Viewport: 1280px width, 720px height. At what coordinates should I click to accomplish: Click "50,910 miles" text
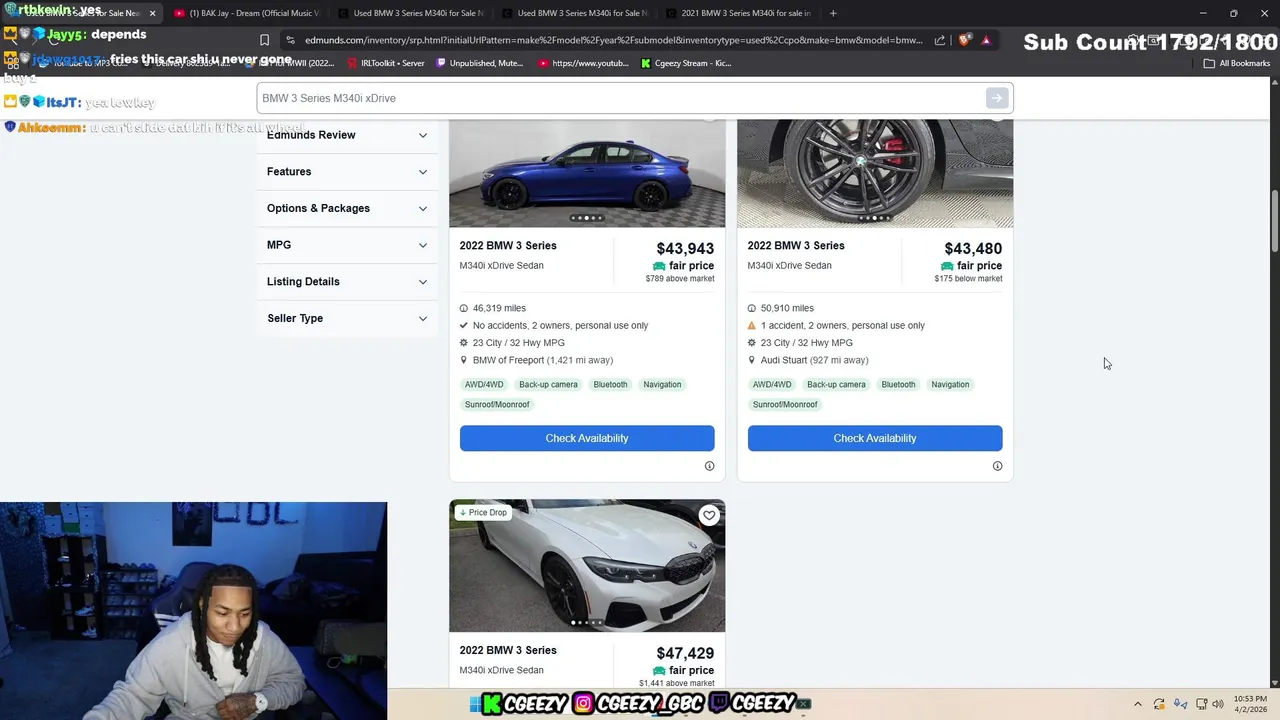787,308
